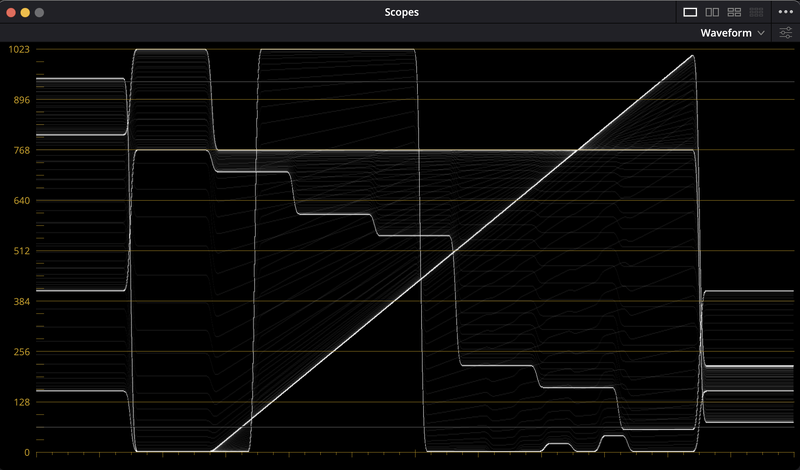
Task: Click the gray zoom window button
Action: tap(40, 13)
